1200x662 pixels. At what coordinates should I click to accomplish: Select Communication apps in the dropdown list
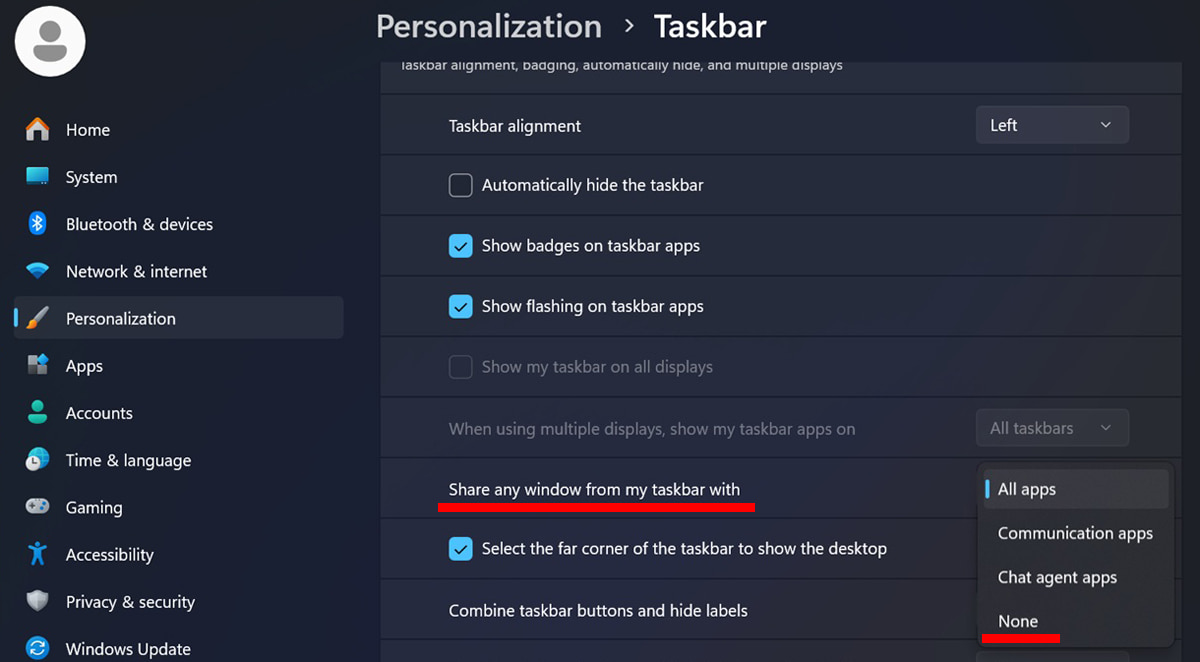click(1075, 533)
